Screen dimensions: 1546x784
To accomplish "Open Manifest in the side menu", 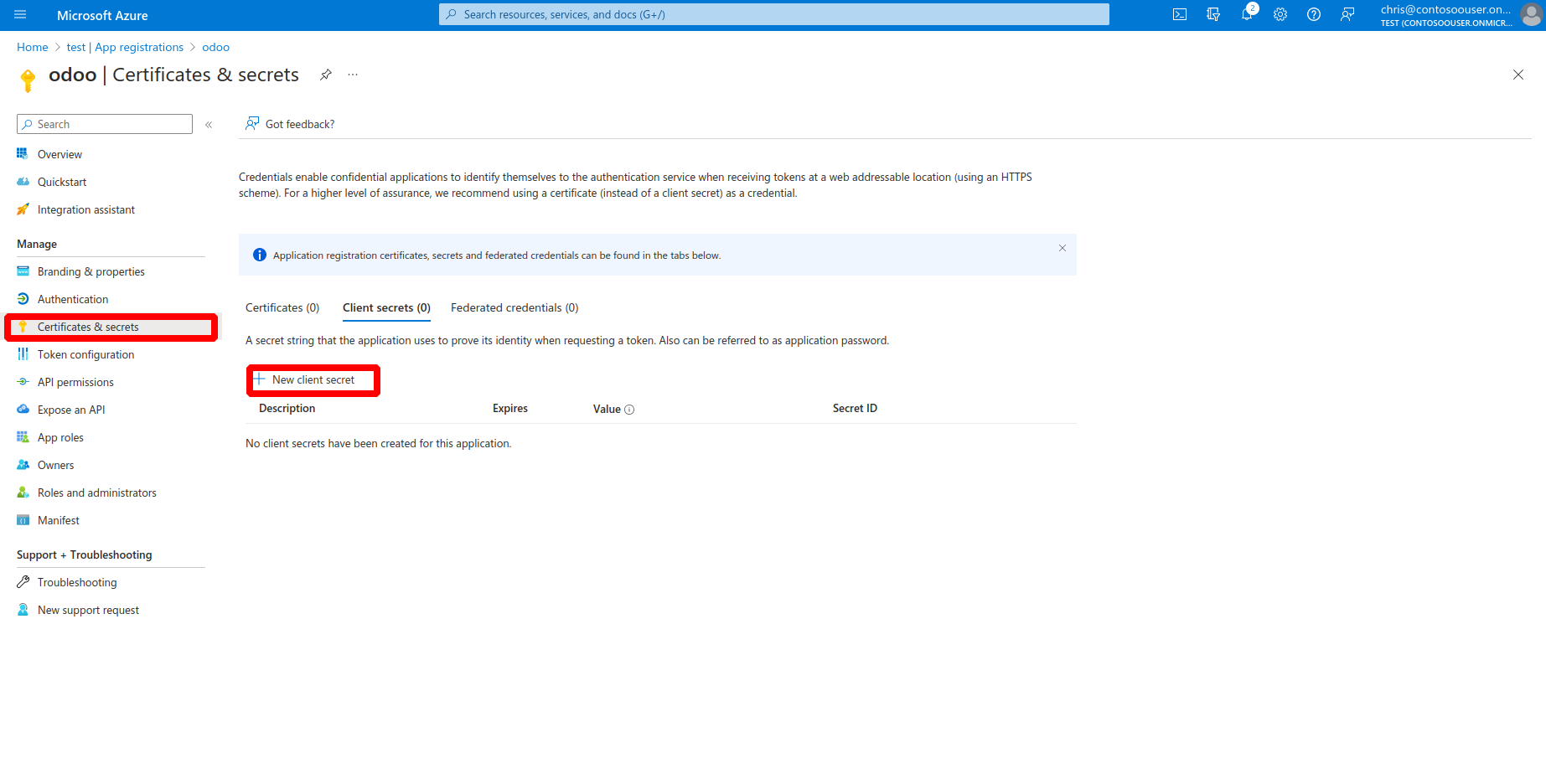I will tap(59, 520).
